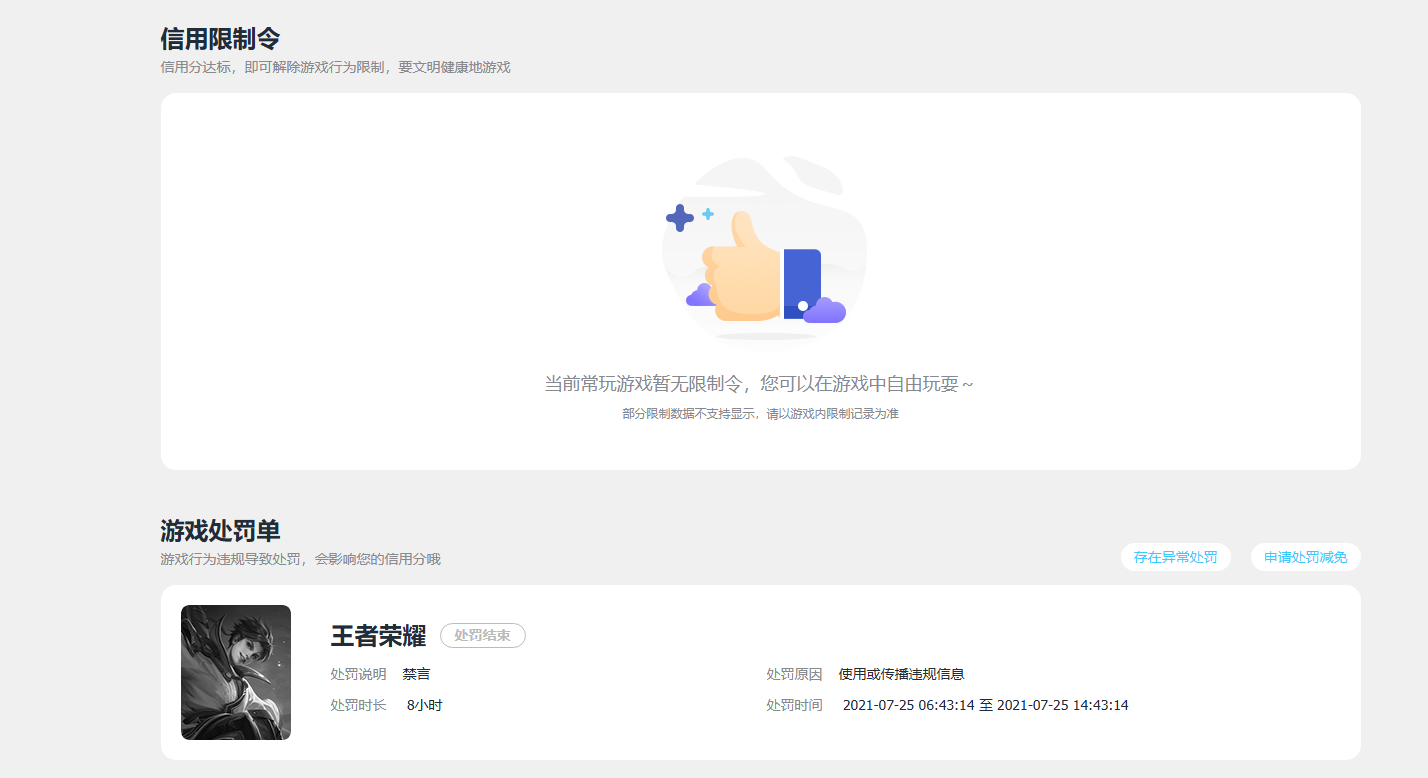Click the 信用分达标 subtitle text
The image size is (1428, 778).
coord(335,67)
